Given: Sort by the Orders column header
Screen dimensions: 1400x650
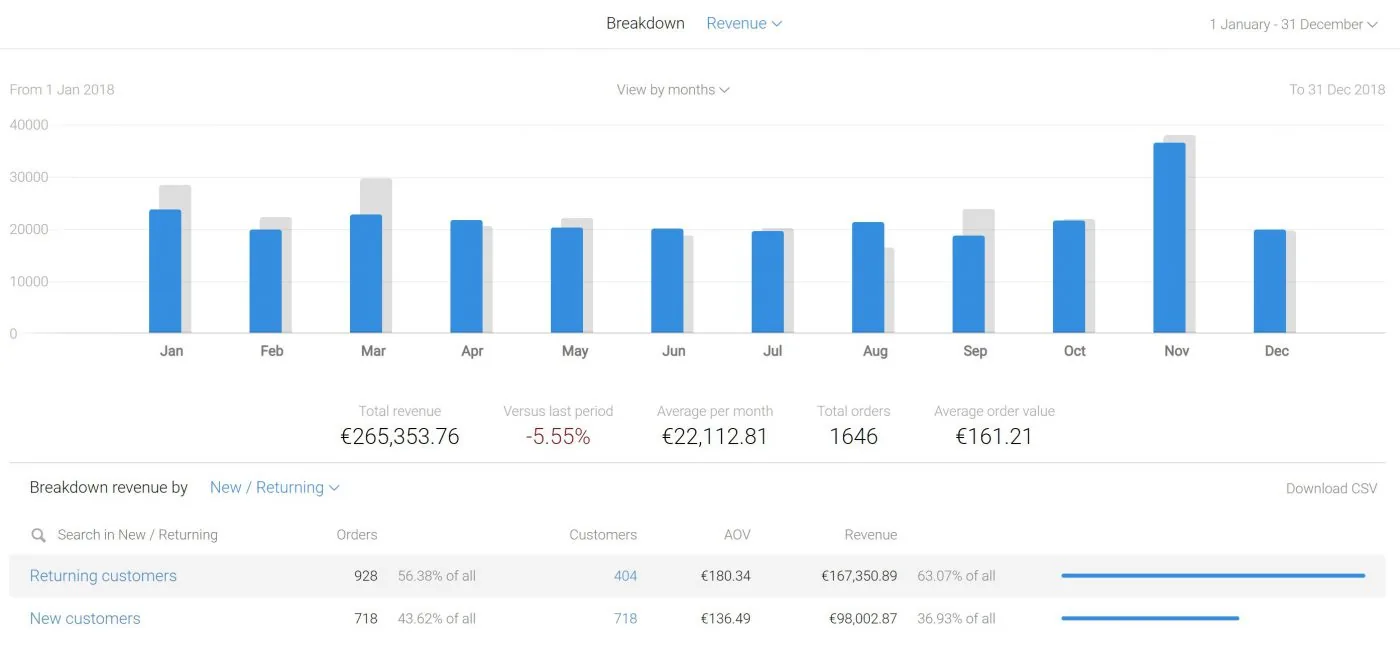Looking at the screenshot, I should (x=357, y=535).
